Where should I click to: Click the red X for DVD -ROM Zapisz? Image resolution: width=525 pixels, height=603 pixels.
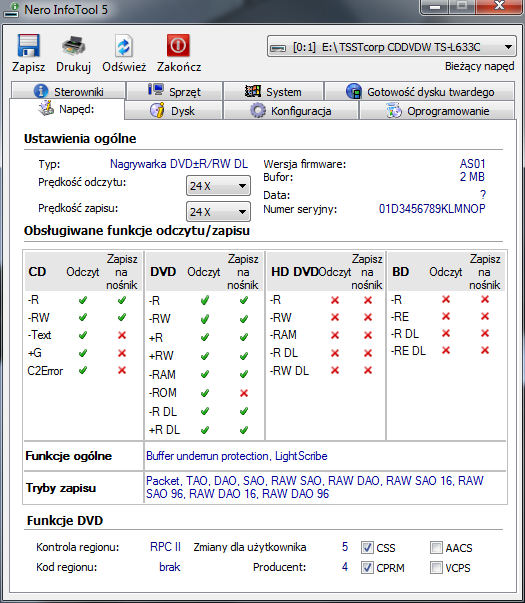click(x=244, y=393)
